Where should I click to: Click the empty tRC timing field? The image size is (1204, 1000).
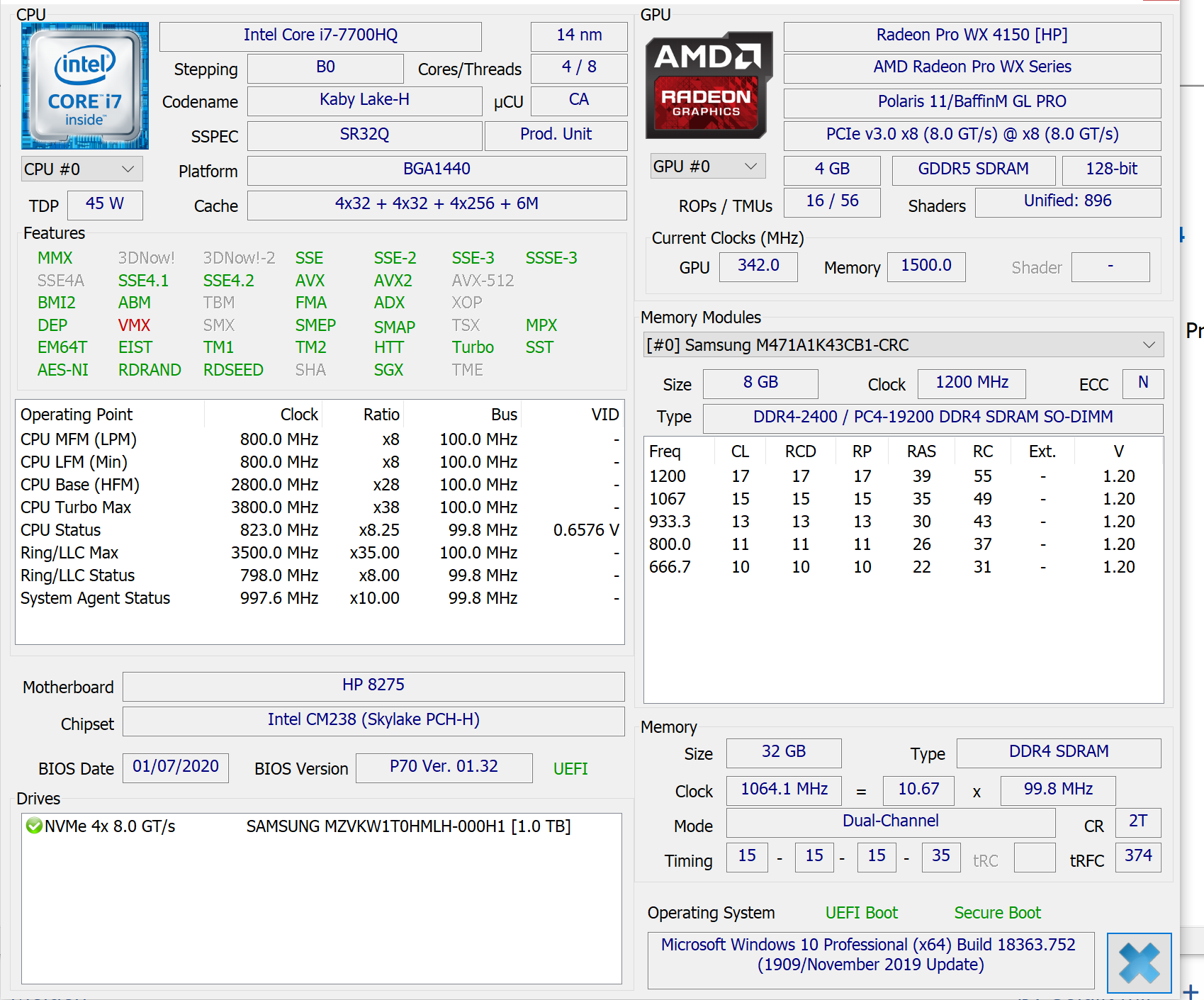pos(1035,858)
